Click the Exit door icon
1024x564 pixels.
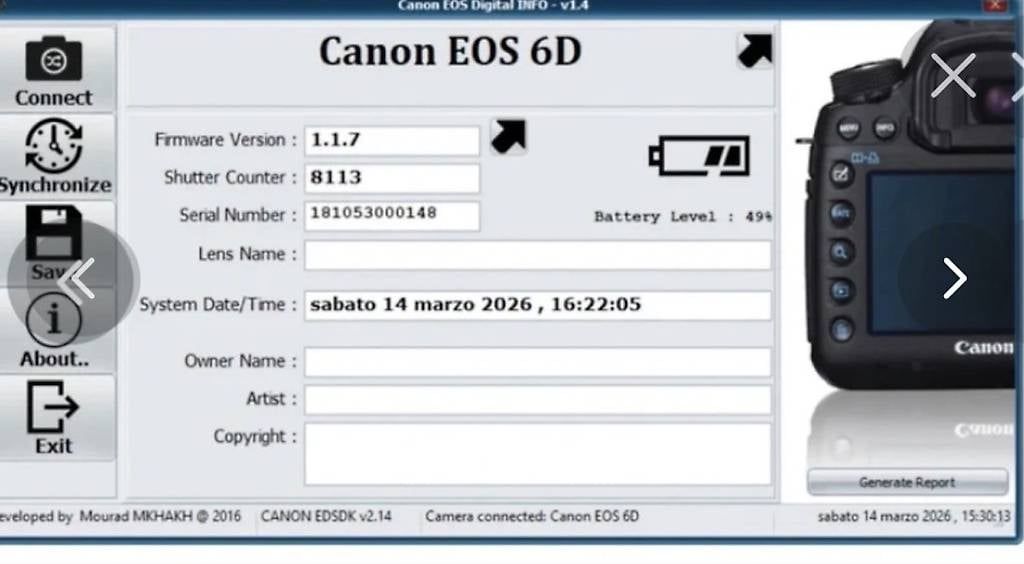tap(52, 407)
